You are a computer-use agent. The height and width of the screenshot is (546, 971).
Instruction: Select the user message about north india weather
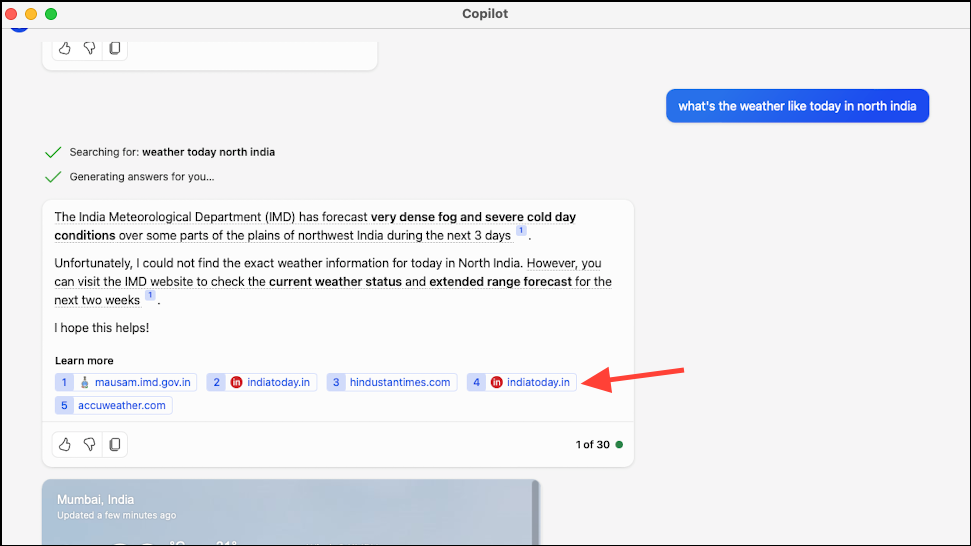point(798,106)
